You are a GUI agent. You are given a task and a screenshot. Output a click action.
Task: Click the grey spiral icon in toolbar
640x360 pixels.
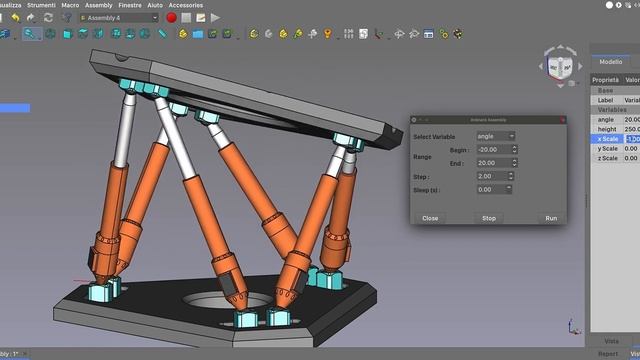tap(268, 34)
